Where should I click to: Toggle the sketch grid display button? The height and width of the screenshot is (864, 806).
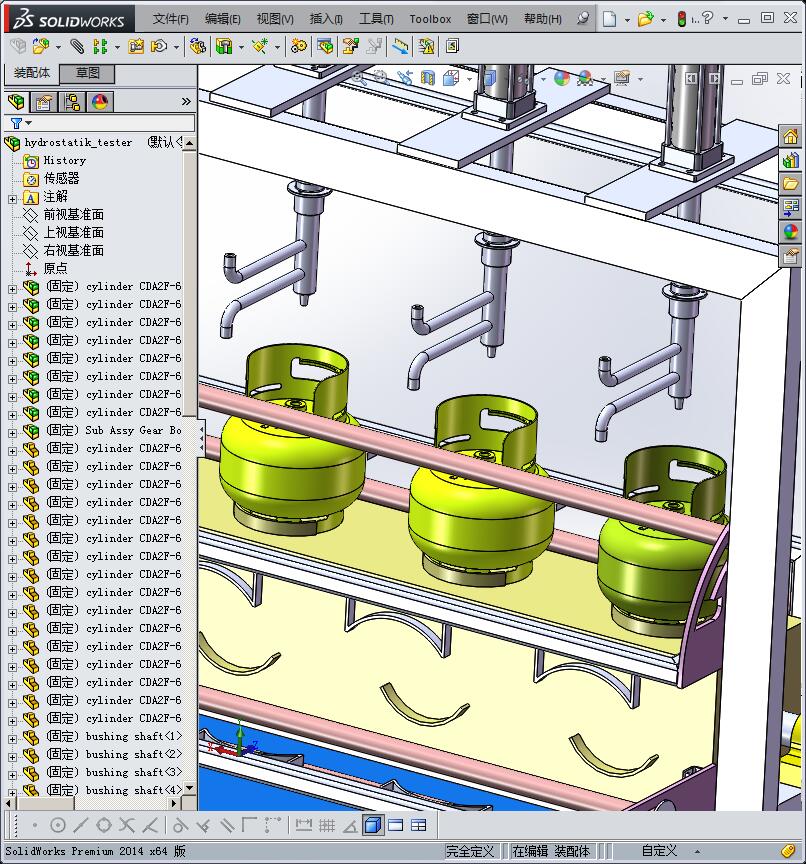(327, 825)
